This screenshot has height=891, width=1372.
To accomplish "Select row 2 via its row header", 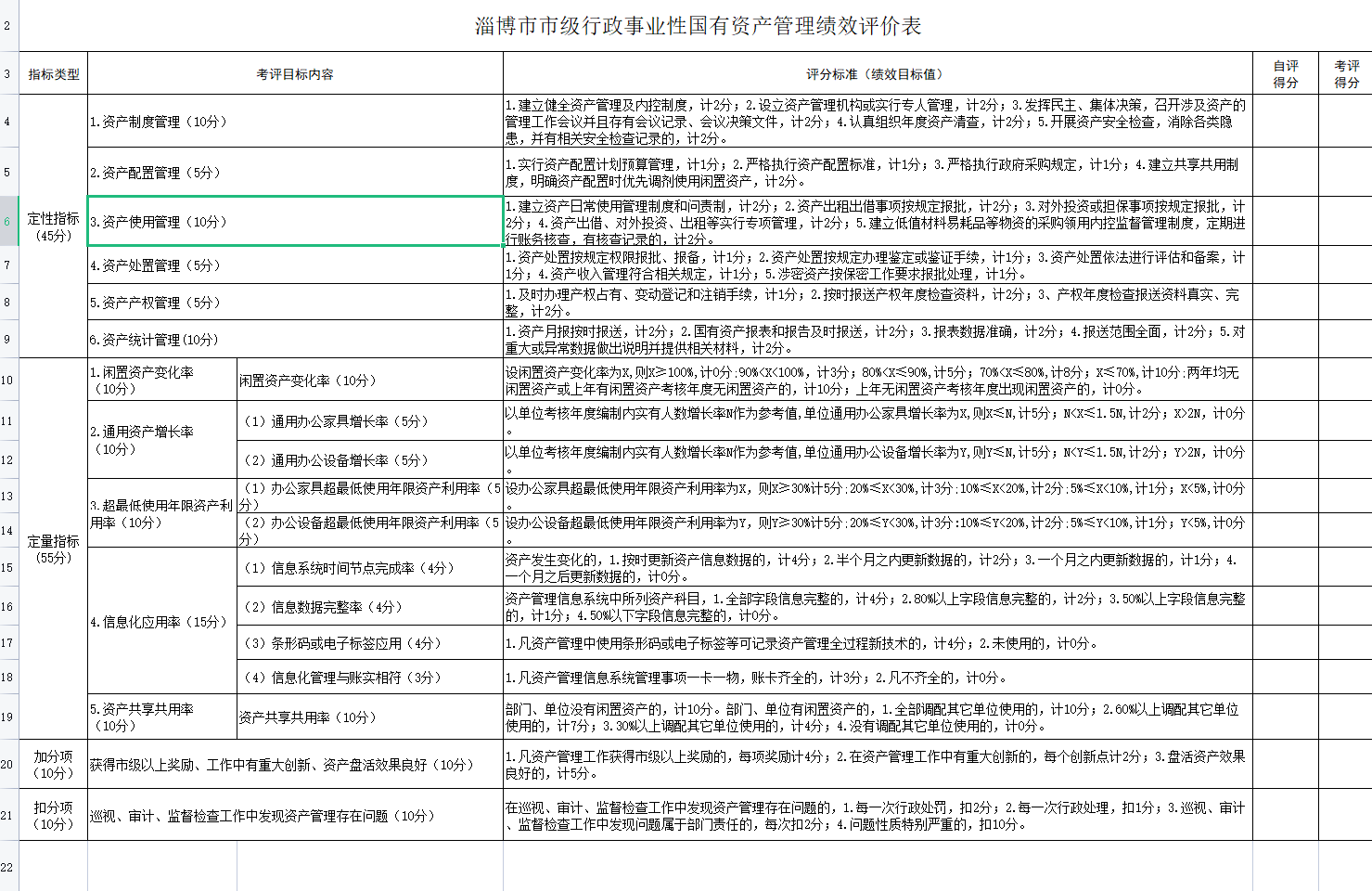I will point(9,26).
